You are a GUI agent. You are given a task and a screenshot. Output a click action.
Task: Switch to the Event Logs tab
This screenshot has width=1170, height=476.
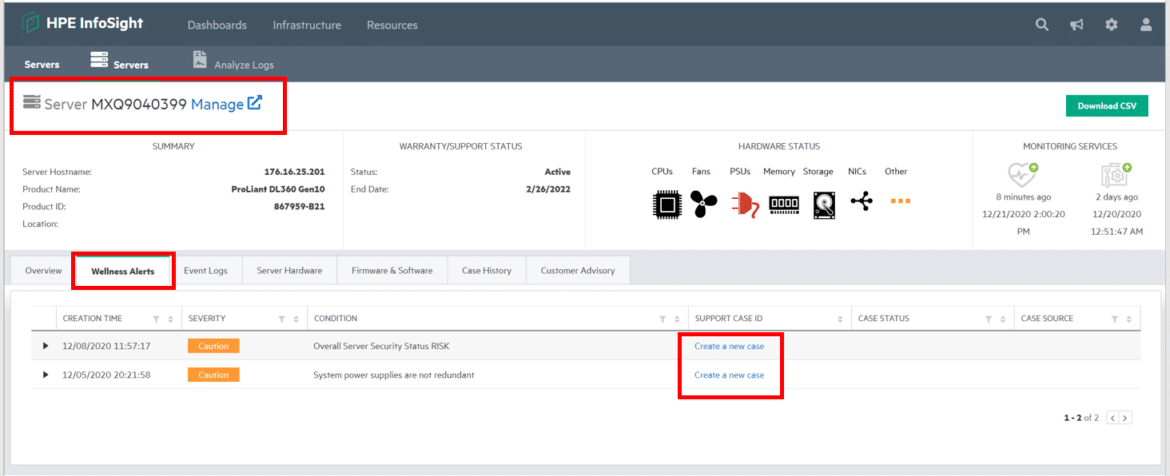coord(206,270)
